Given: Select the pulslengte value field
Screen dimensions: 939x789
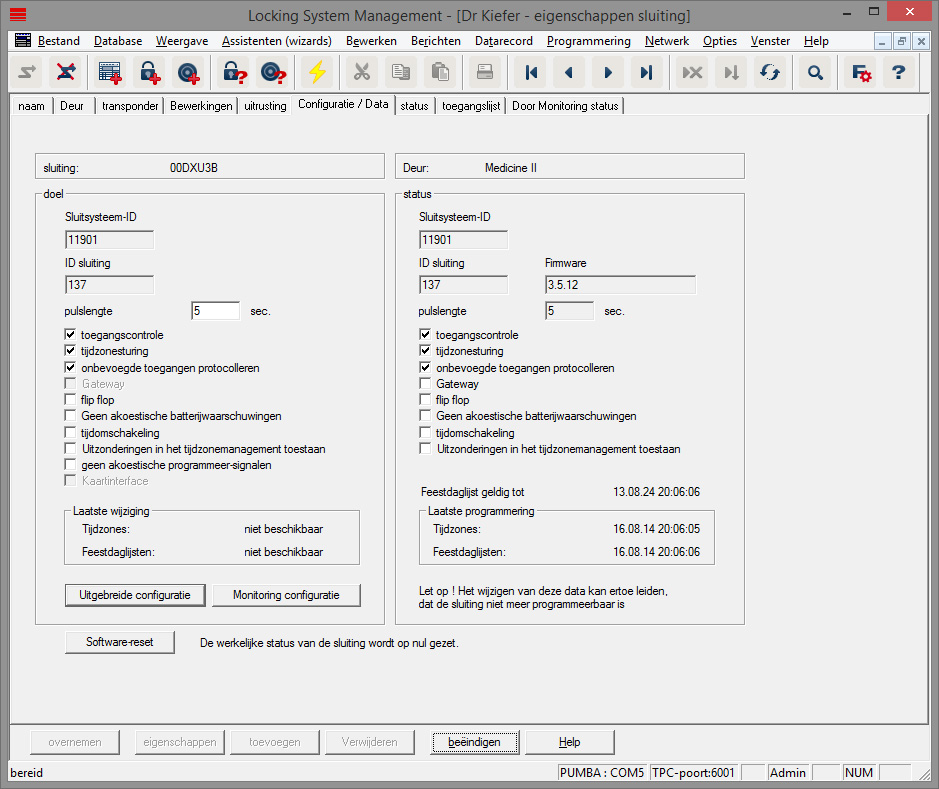Looking at the screenshot, I should tap(215, 310).
